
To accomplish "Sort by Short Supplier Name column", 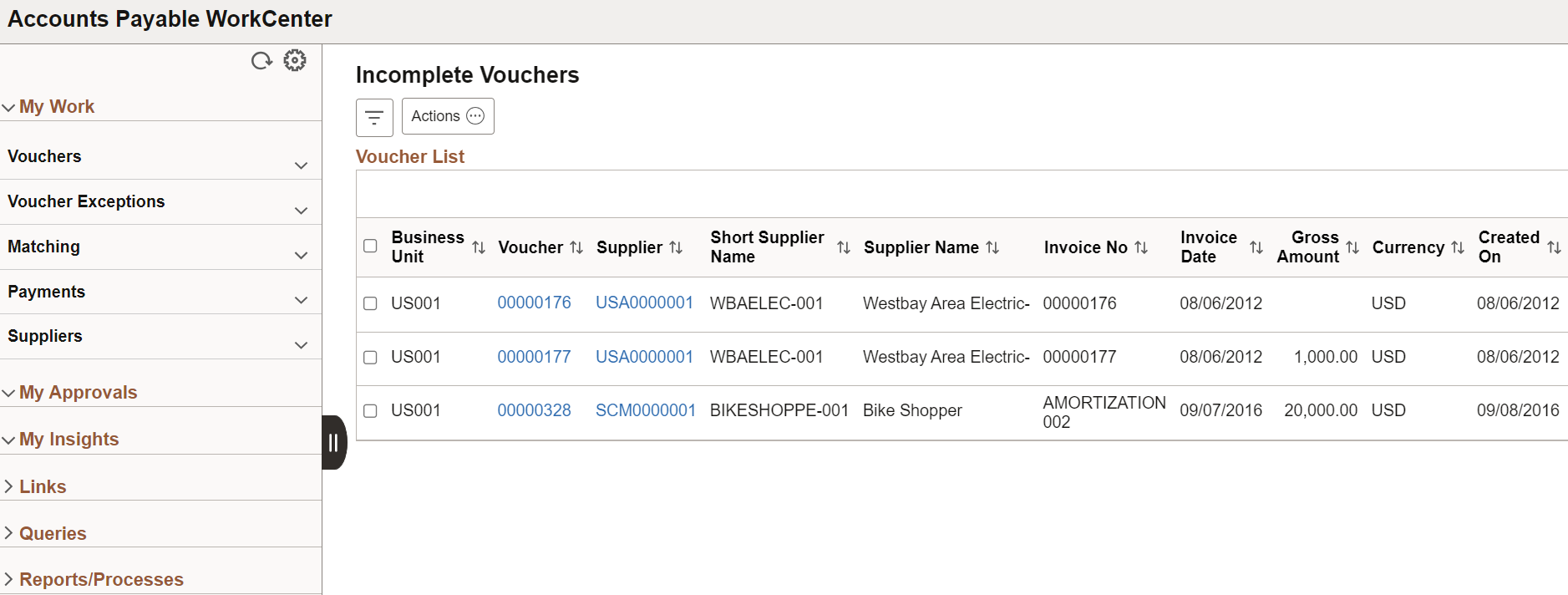I will click(844, 247).
